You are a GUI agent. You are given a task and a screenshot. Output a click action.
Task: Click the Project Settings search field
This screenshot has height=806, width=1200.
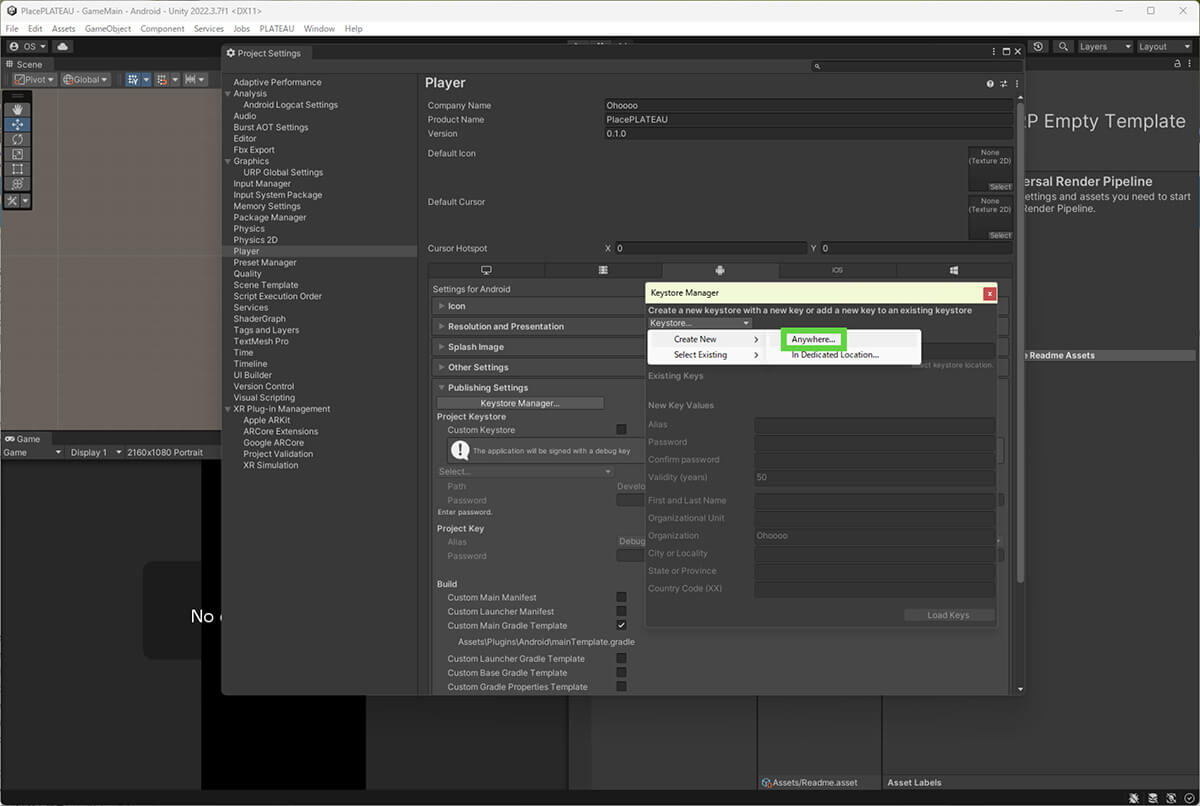(915, 67)
